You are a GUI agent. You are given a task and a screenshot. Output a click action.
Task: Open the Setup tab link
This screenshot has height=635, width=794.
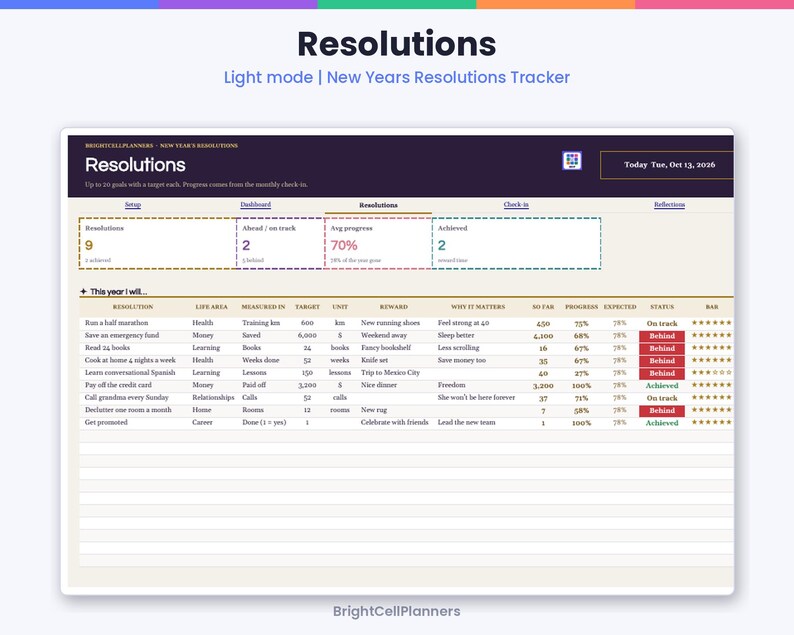point(133,205)
